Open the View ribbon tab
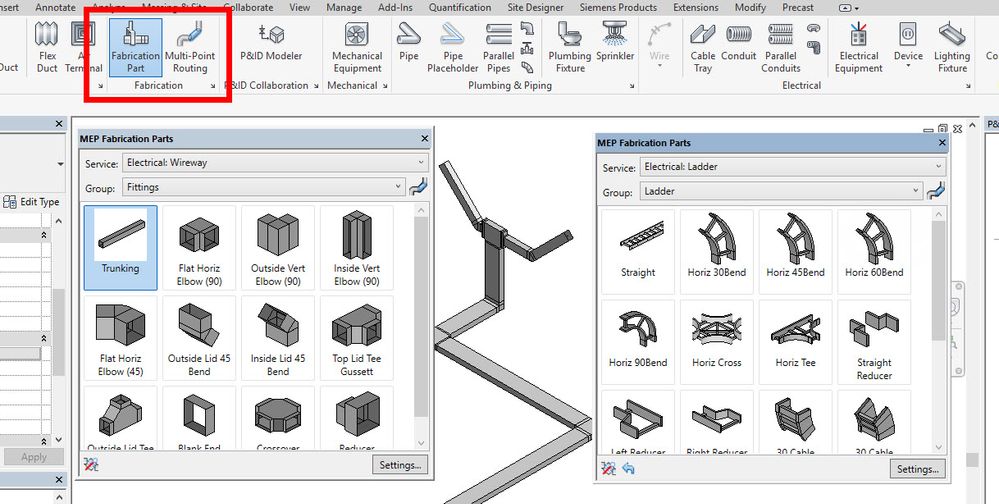Viewport: 999px width, 504px height. pos(299,8)
